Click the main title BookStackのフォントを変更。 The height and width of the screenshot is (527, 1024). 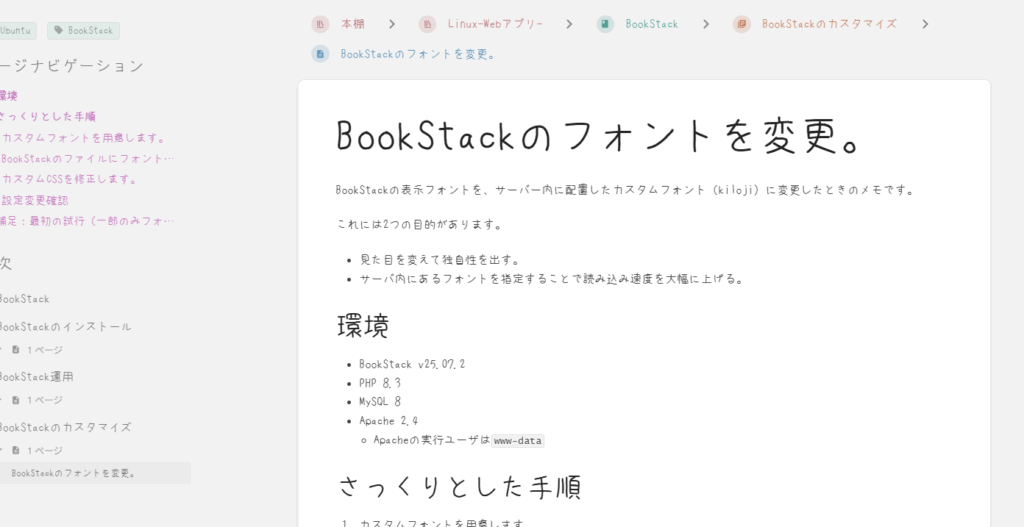[x=600, y=136]
